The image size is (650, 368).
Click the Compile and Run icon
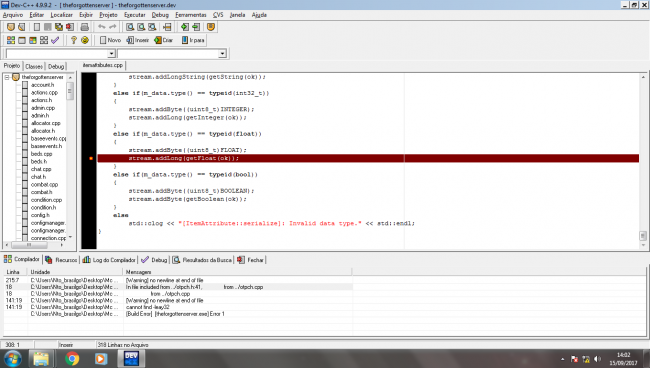click(x=33, y=40)
